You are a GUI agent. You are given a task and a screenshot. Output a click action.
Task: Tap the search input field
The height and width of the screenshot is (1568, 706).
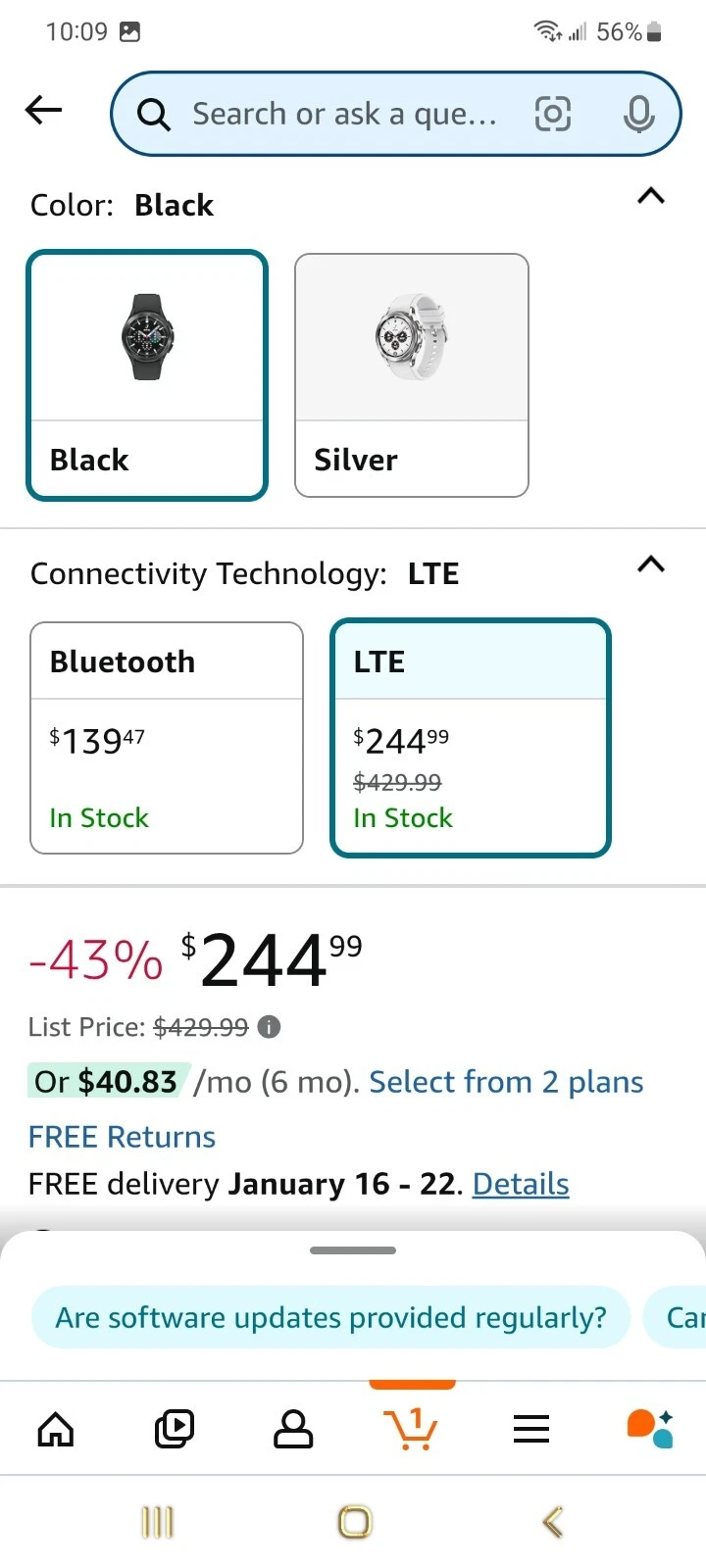point(343,115)
